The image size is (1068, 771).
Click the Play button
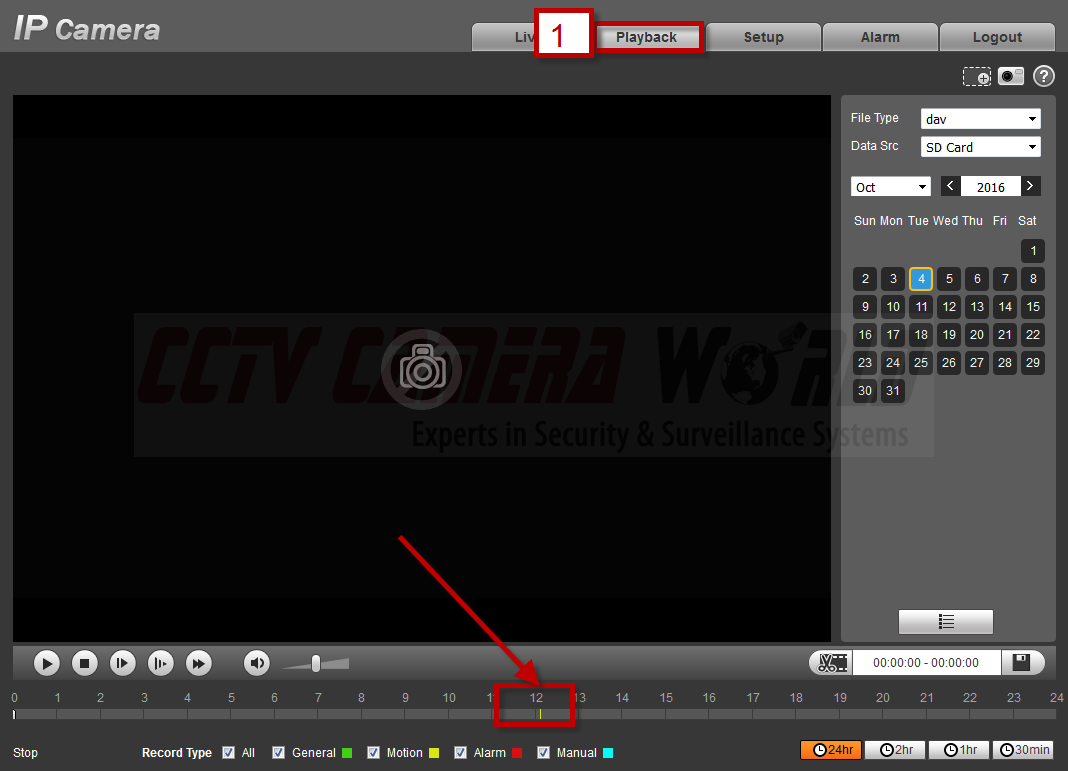[x=47, y=662]
